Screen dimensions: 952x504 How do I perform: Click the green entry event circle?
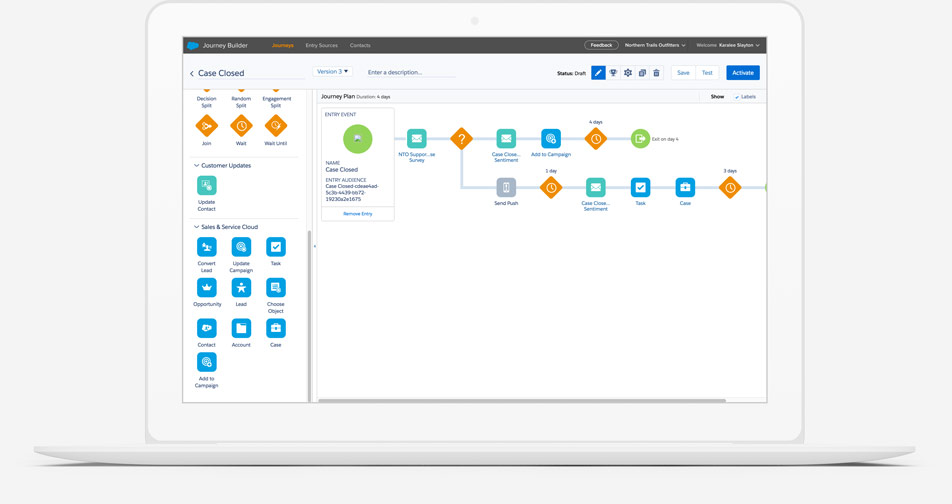pos(358,139)
